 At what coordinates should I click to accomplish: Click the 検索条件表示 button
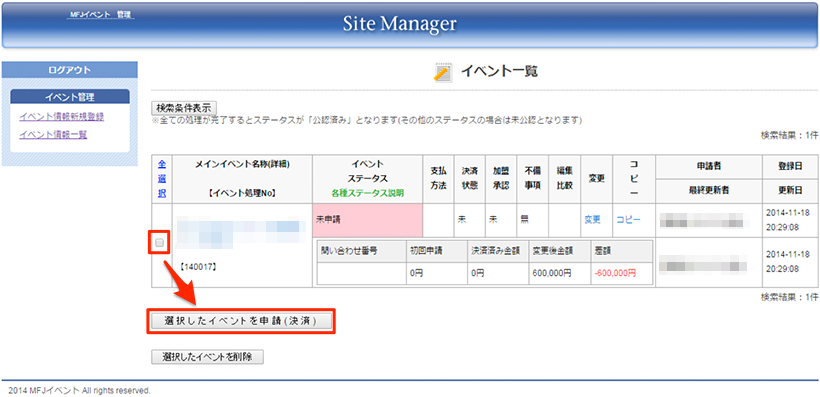tap(184, 108)
